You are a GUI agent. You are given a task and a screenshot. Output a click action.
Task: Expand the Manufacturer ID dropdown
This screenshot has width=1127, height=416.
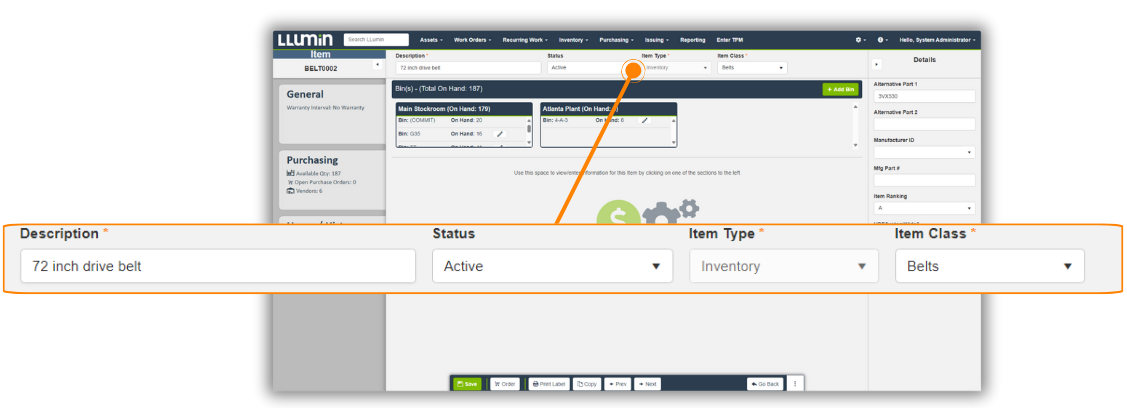pos(924,153)
